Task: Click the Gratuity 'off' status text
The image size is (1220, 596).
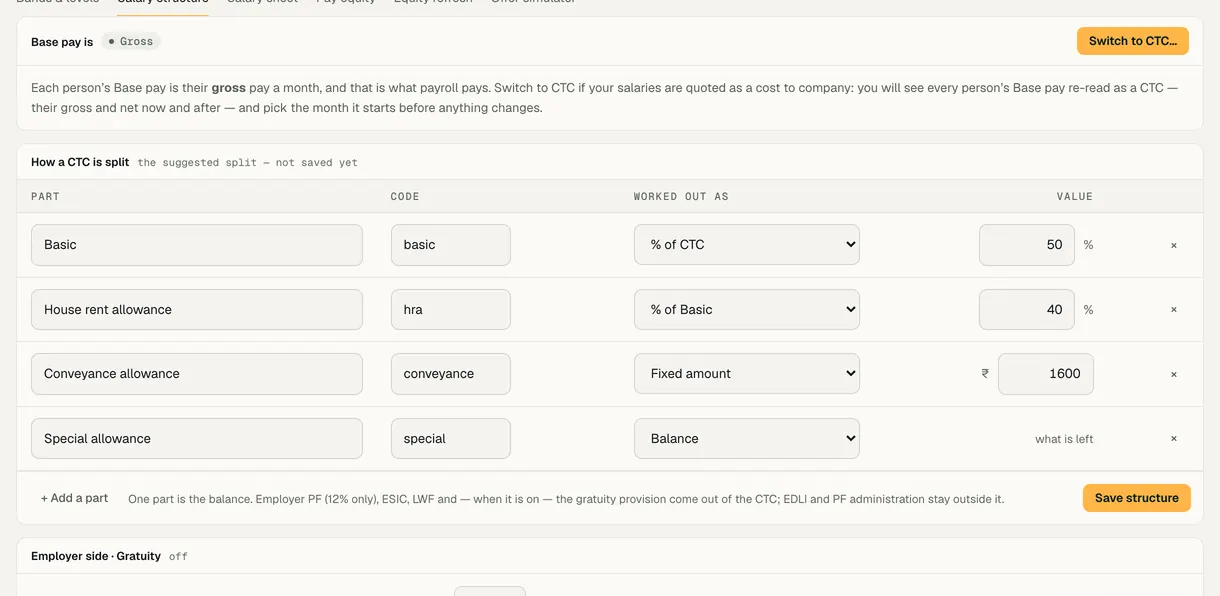Action: tap(178, 556)
